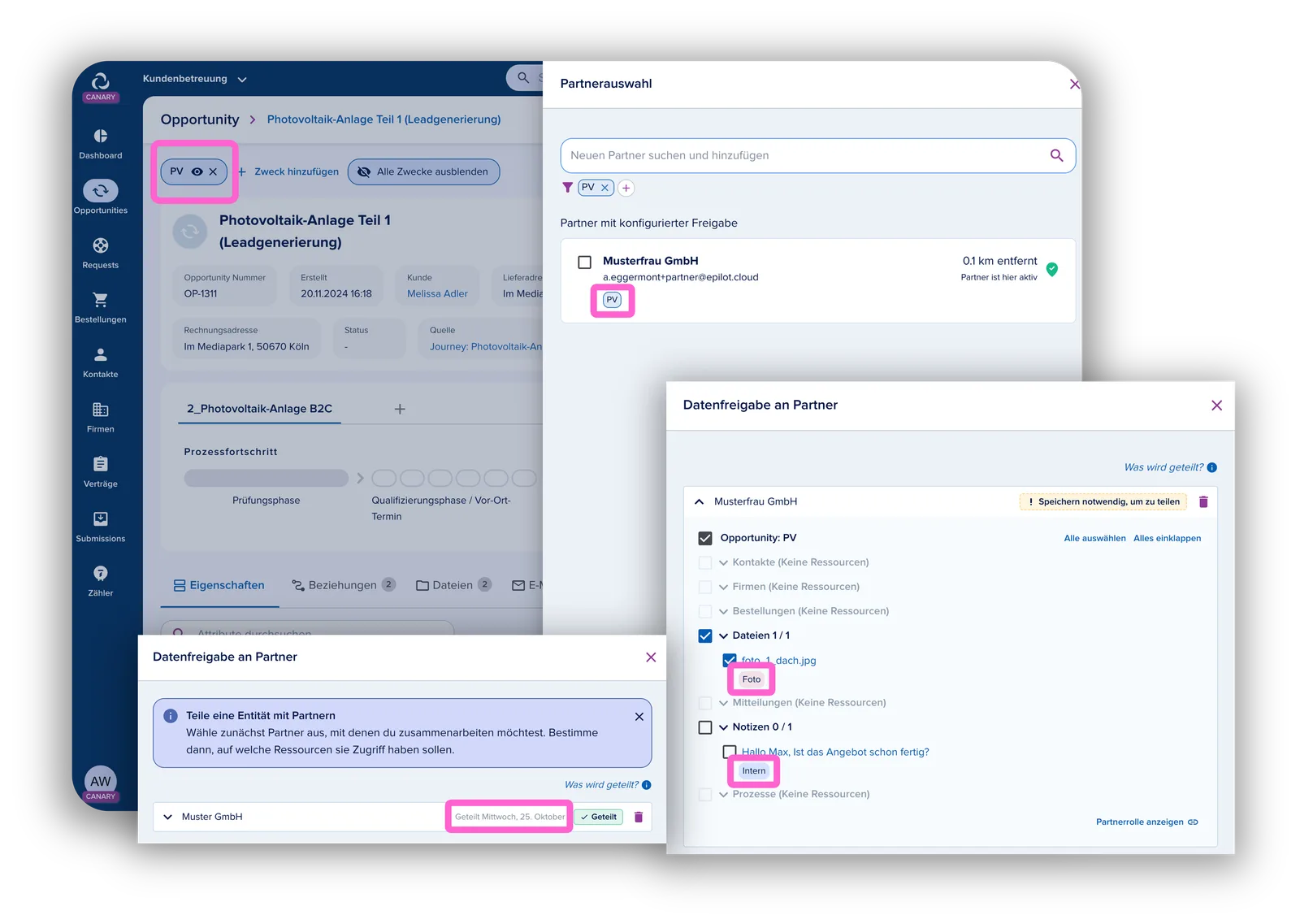Add a new tab beside 2_Photovoltaik-Anlage B2C
The height and width of the screenshot is (924, 1300).
pos(400,409)
